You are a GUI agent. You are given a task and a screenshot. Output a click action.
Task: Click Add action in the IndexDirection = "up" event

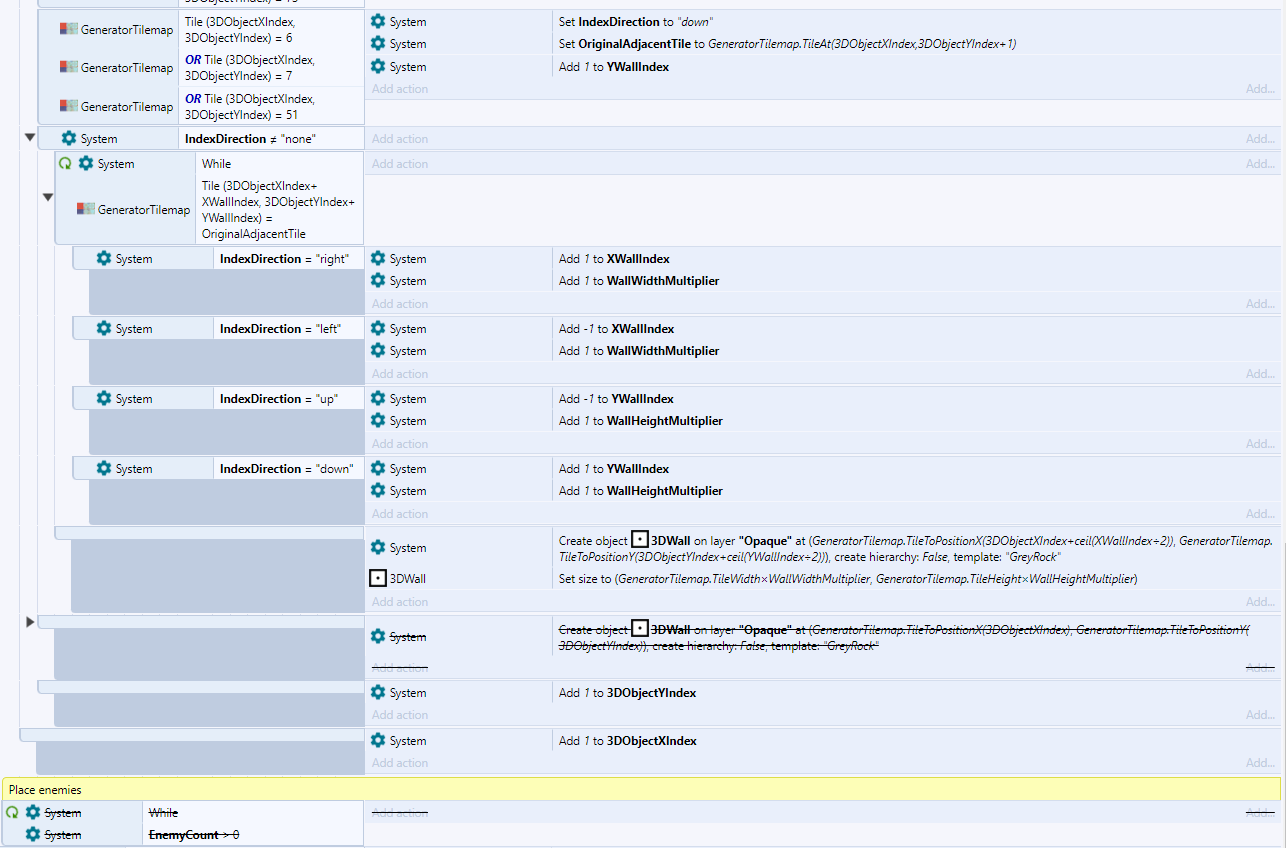(400, 444)
